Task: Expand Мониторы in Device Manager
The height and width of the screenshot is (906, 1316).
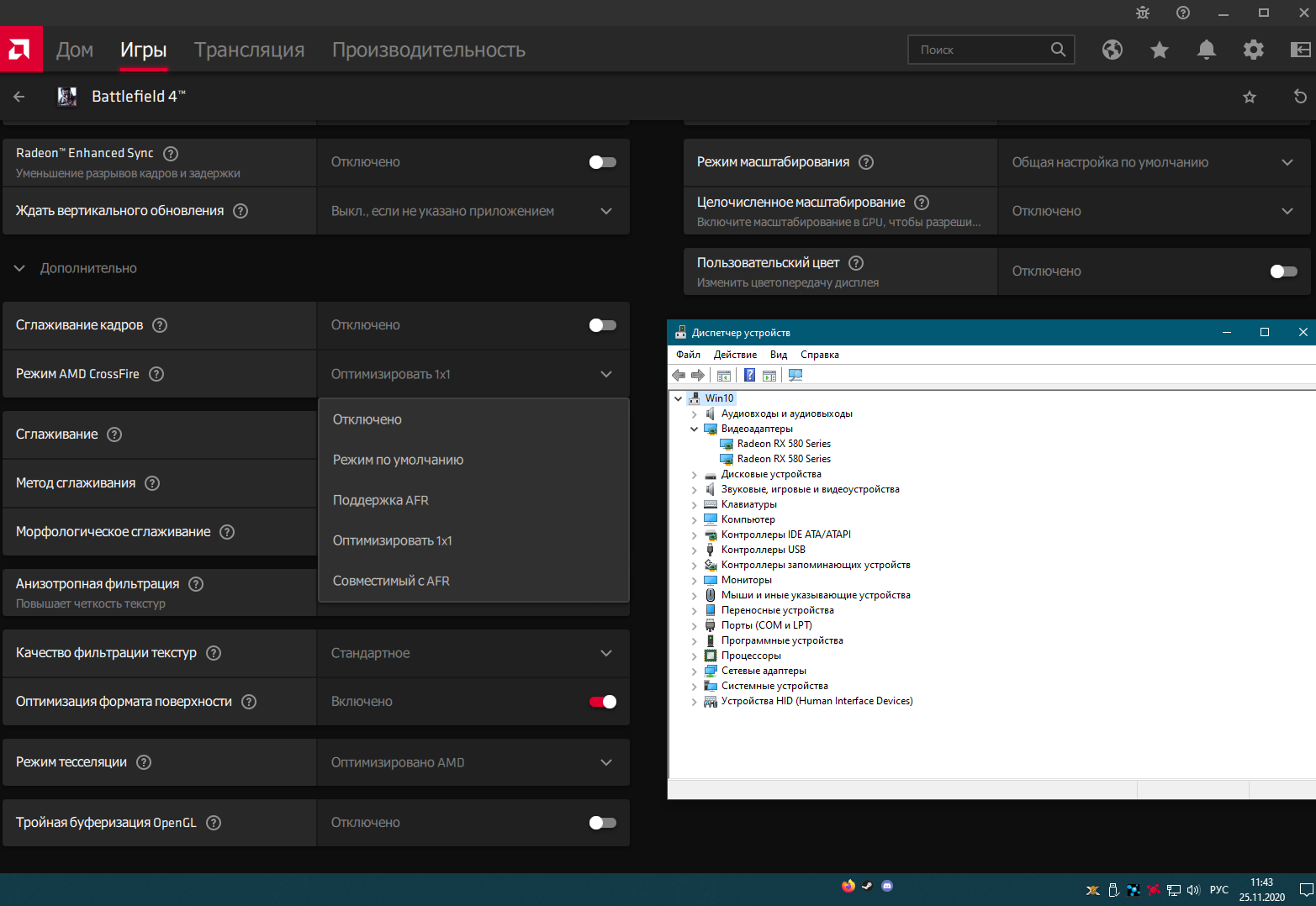Action: 695,580
